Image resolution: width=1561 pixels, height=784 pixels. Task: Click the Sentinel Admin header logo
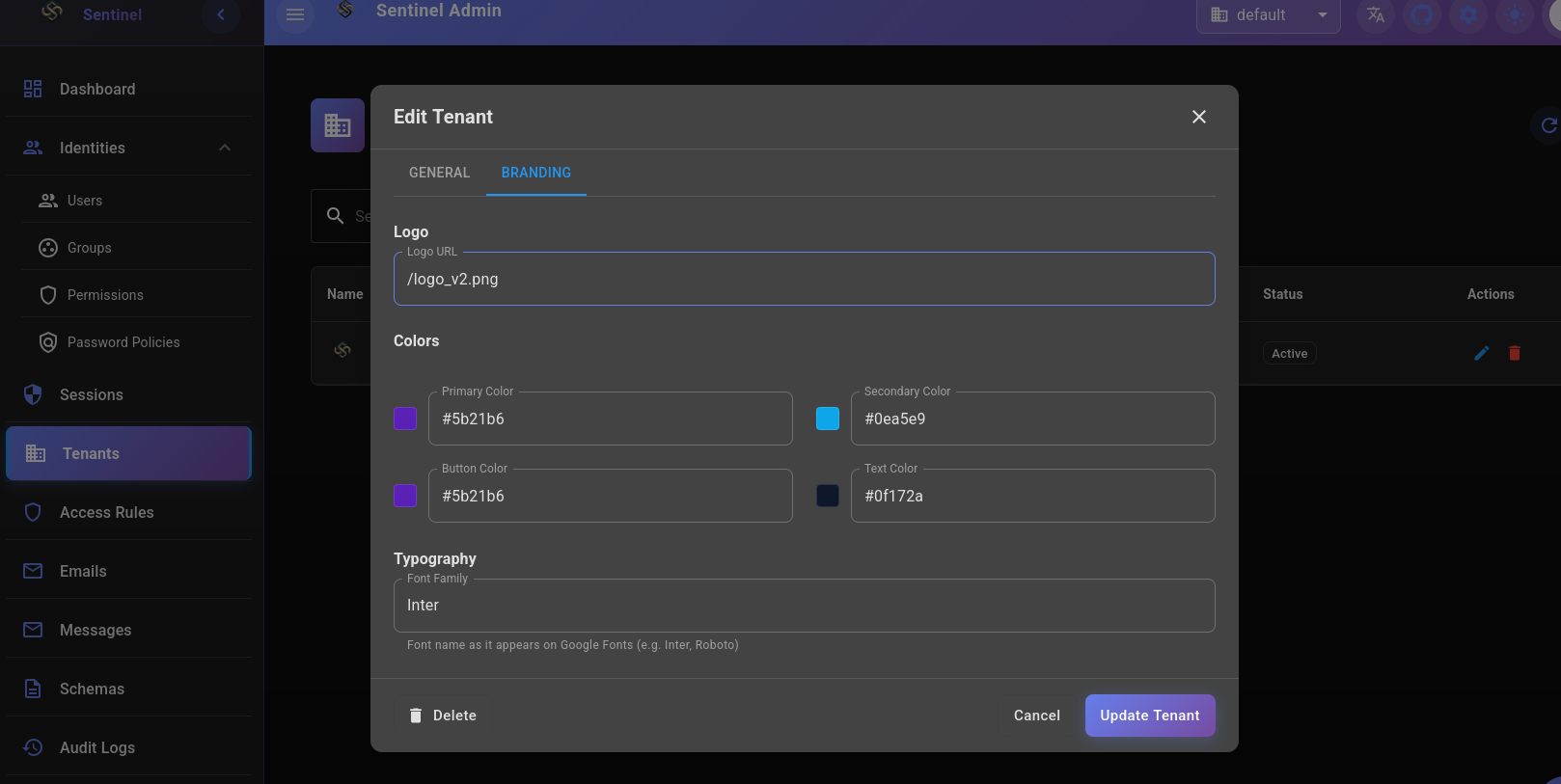click(x=345, y=10)
